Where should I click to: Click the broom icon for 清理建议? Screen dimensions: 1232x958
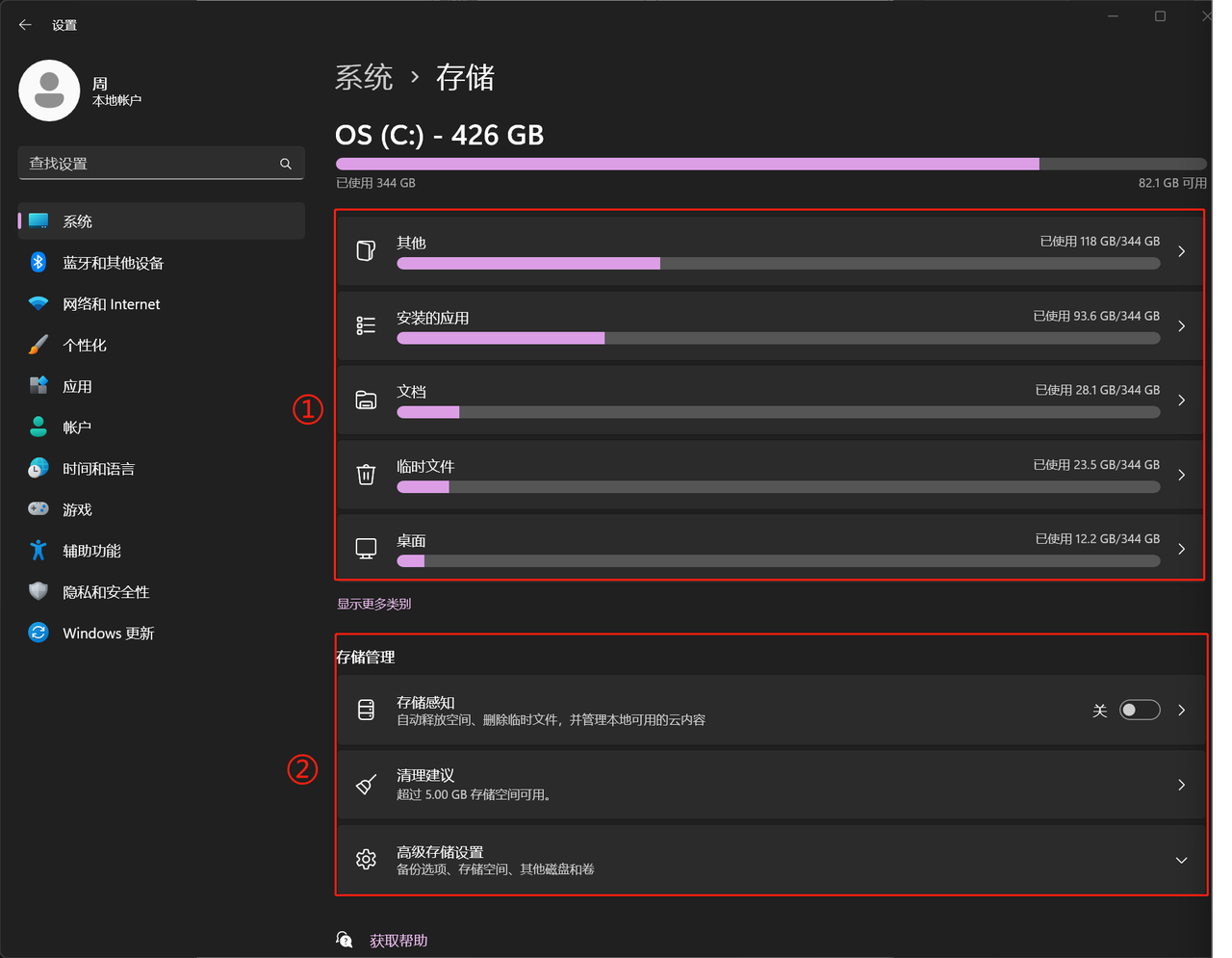[366, 785]
